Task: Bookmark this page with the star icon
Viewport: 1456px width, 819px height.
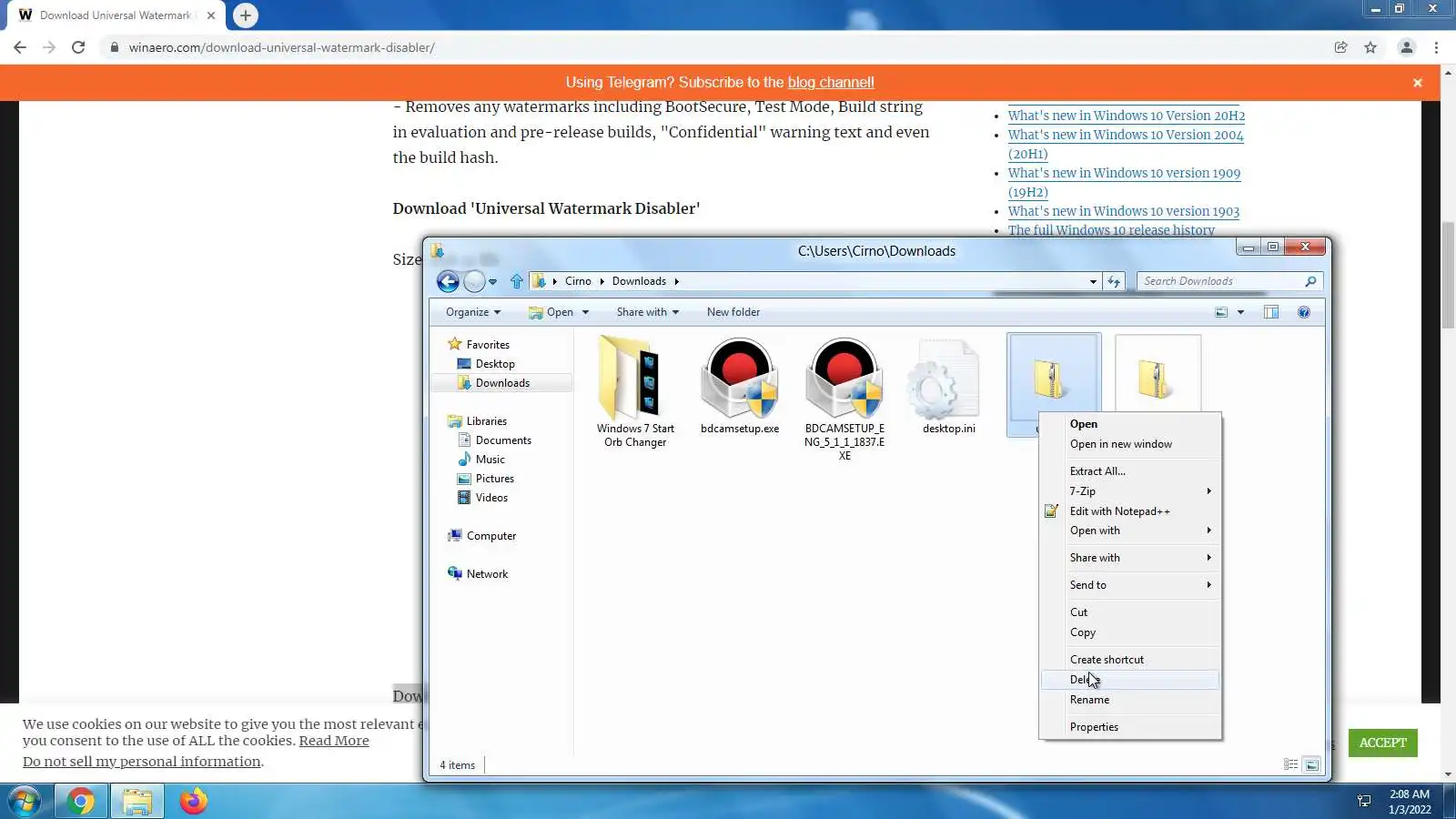Action: (x=1370, y=47)
